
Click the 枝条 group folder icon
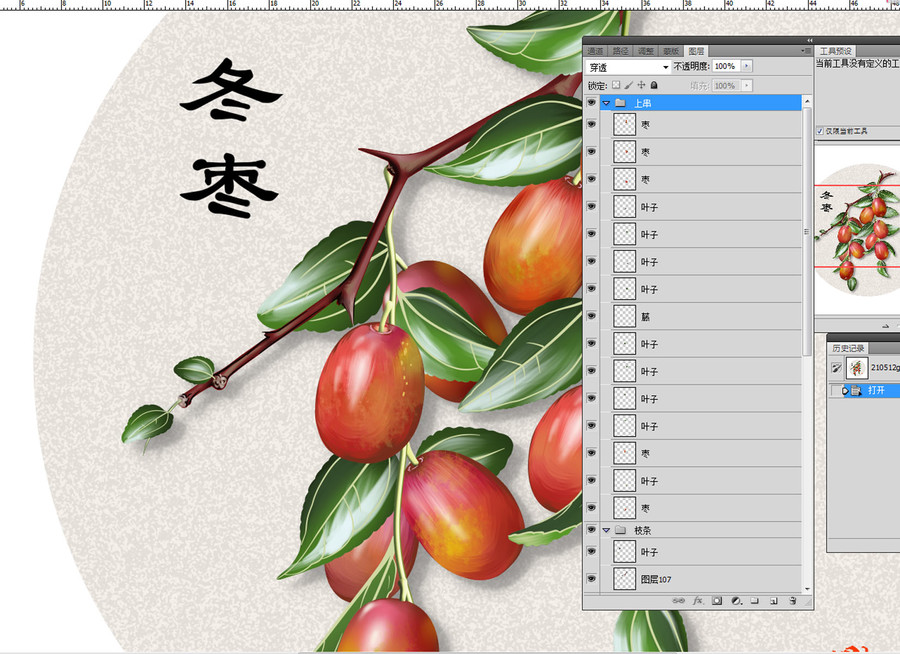[620, 530]
